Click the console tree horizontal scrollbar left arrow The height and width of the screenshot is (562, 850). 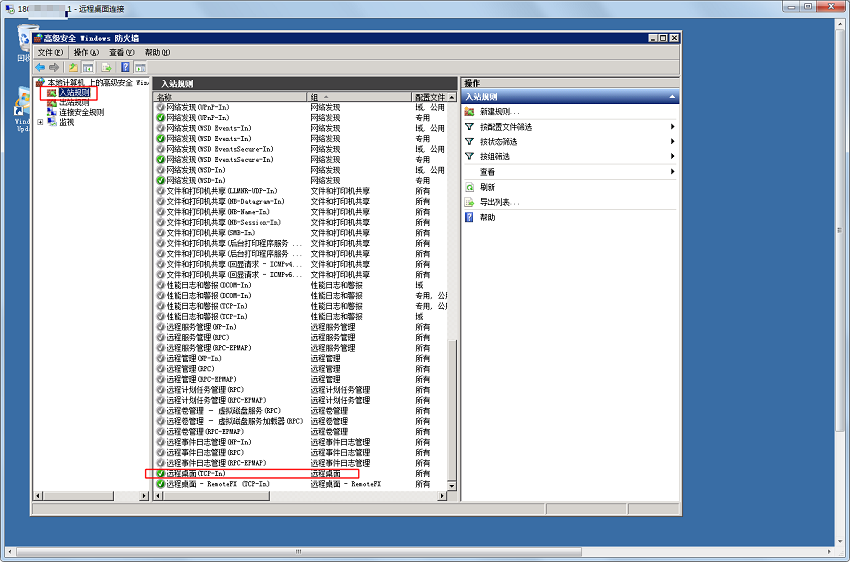(38, 496)
